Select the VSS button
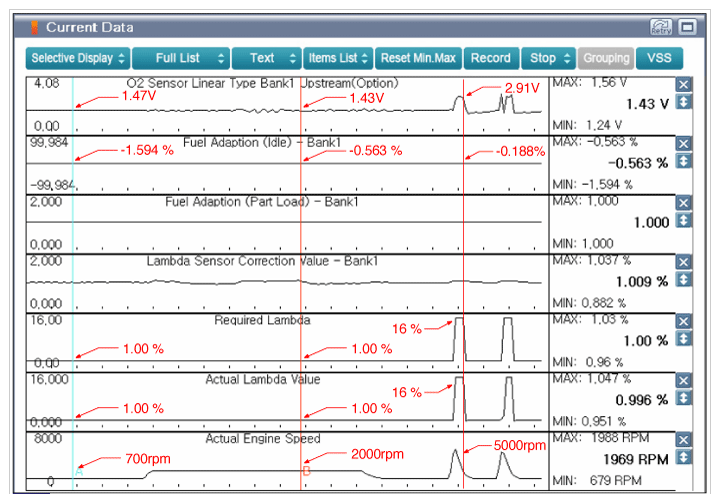Screen dimensions: 720x503 tap(659, 58)
